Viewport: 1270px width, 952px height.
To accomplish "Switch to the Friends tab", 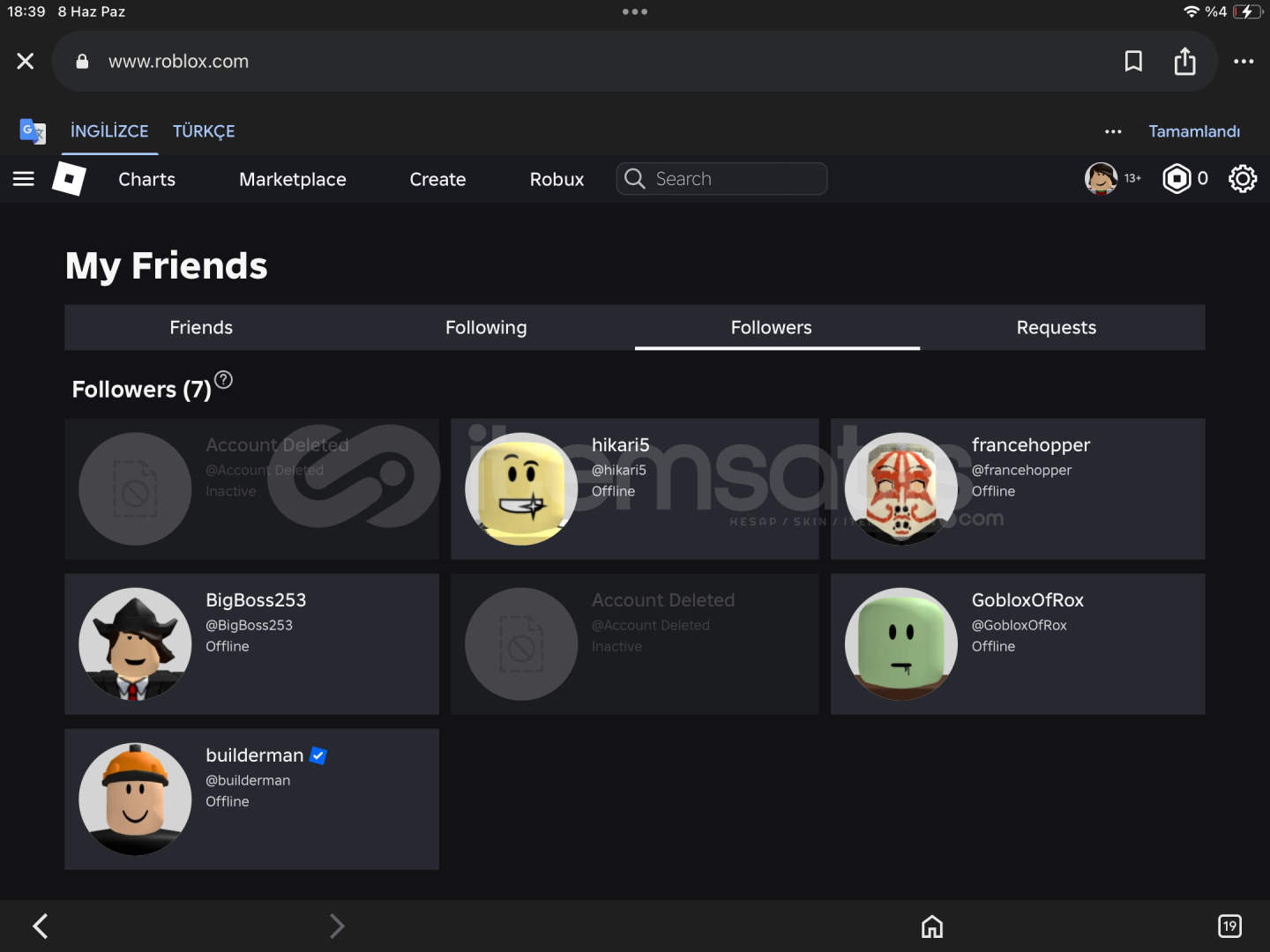I will (201, 327).
